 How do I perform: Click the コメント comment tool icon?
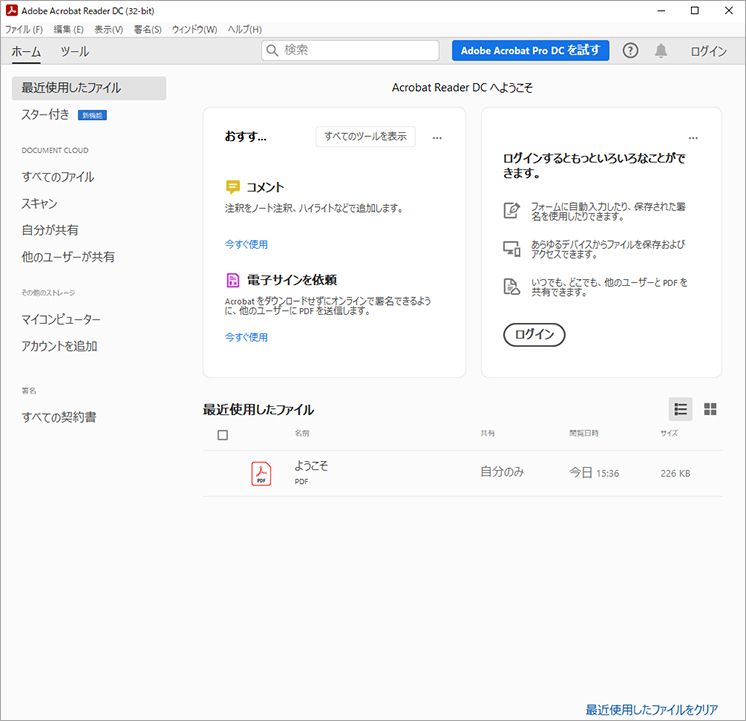[233, 187]
